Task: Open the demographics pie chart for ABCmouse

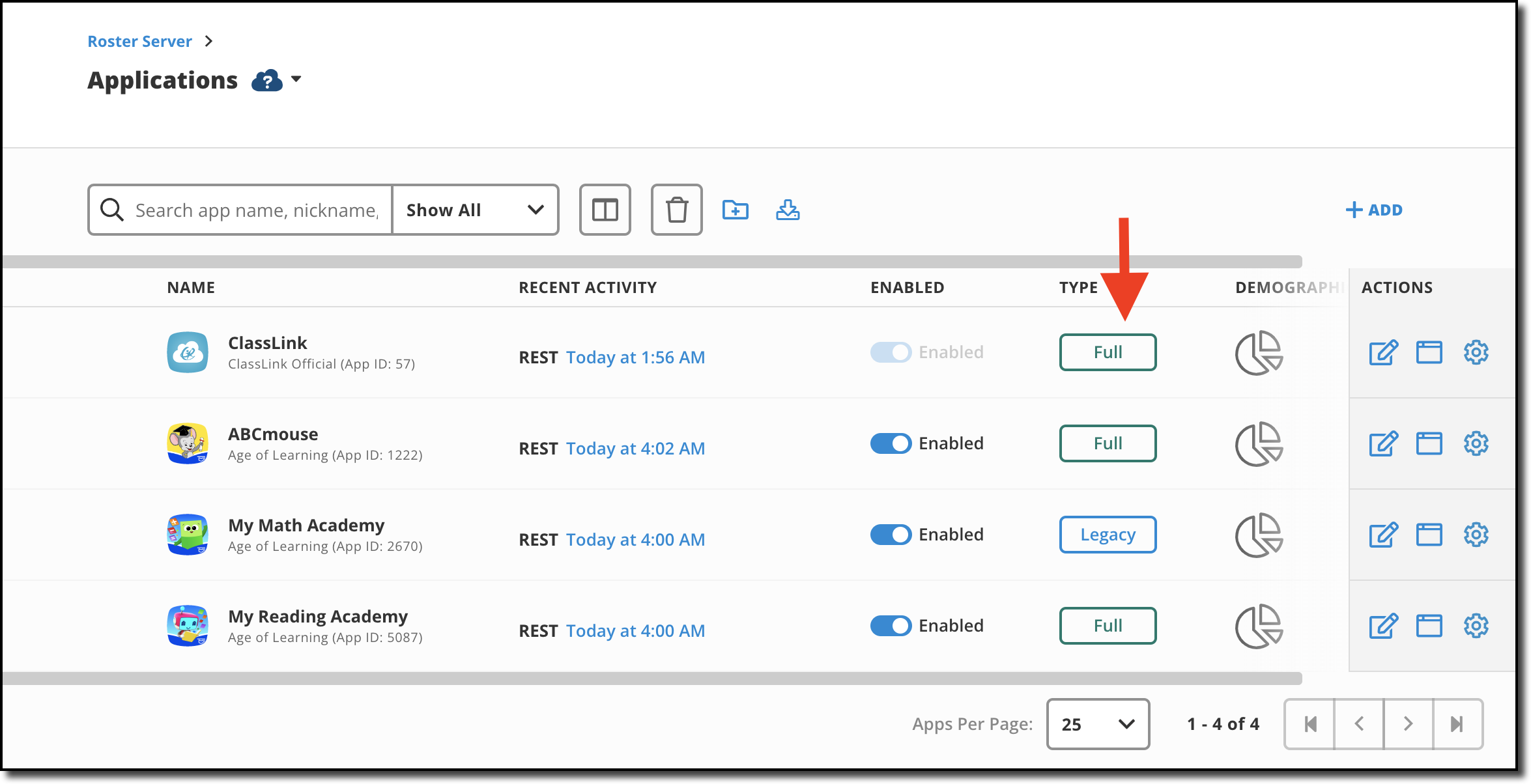Action: click(x=1259, y=443)
